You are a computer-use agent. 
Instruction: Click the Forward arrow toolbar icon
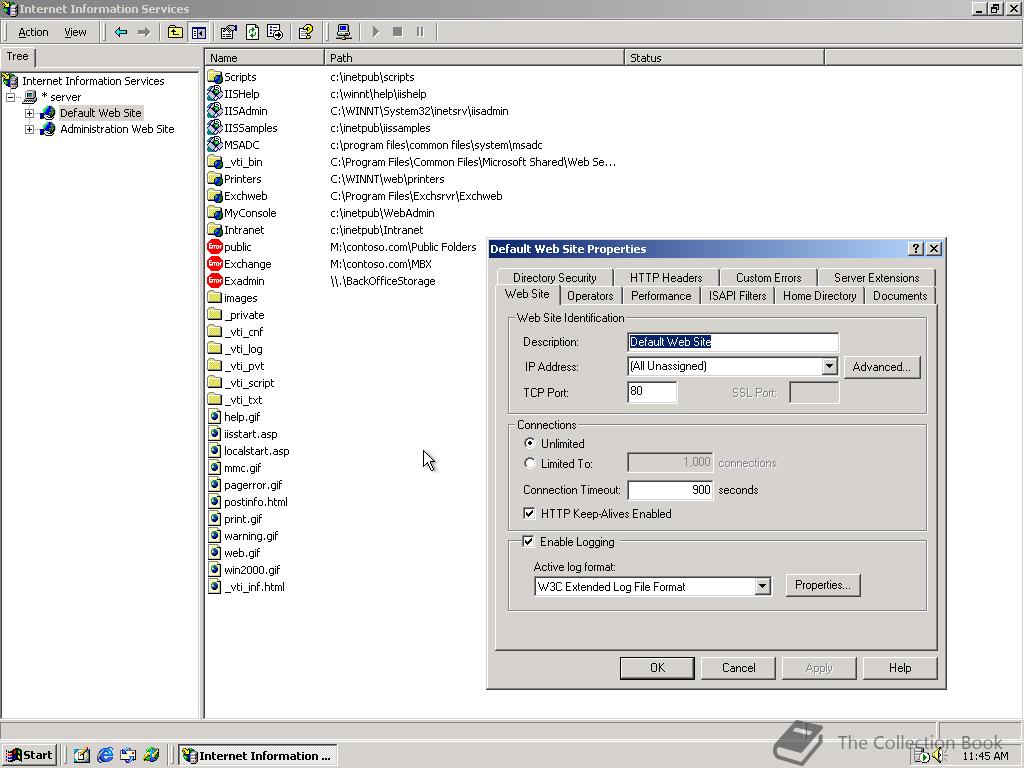(x=144, y=32)
